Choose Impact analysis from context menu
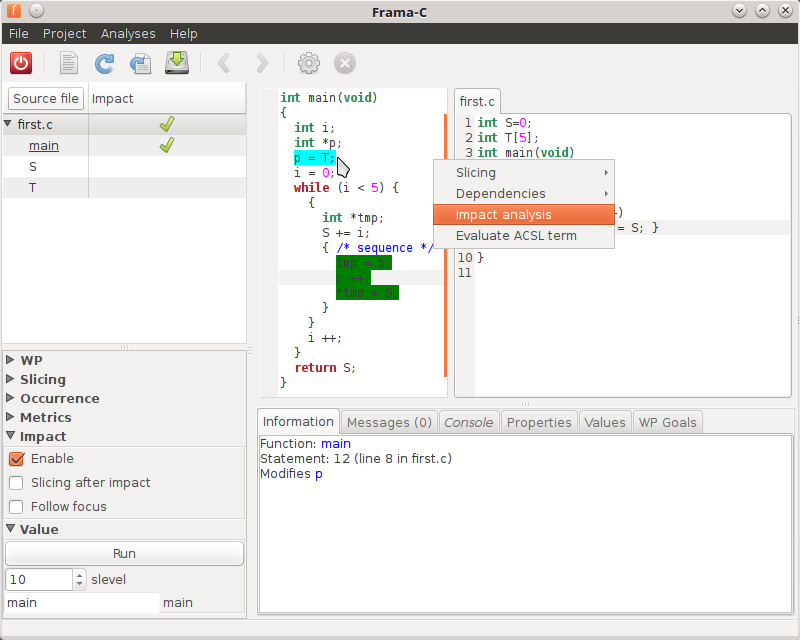The height and width of the screenshot is (640, 800). (x=523, y=214)
